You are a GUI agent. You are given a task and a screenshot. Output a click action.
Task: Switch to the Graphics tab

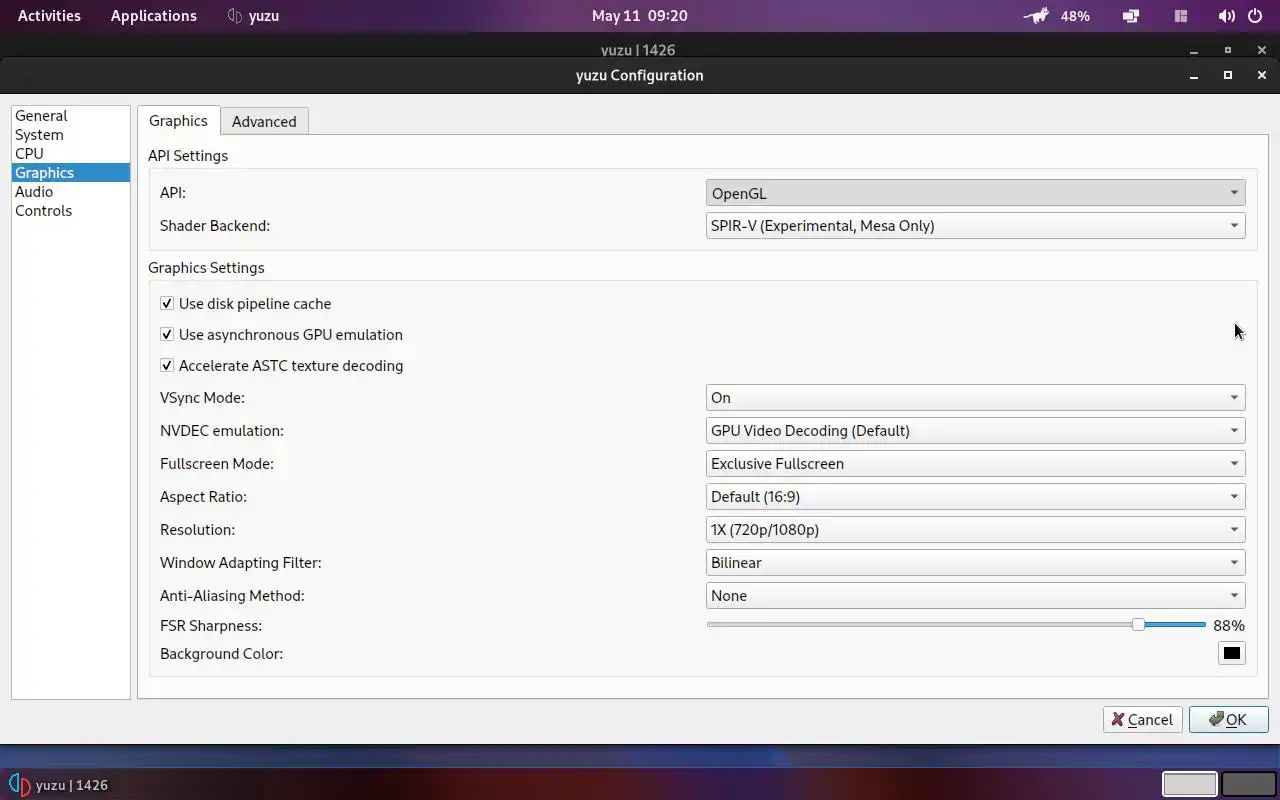(178, 121)
